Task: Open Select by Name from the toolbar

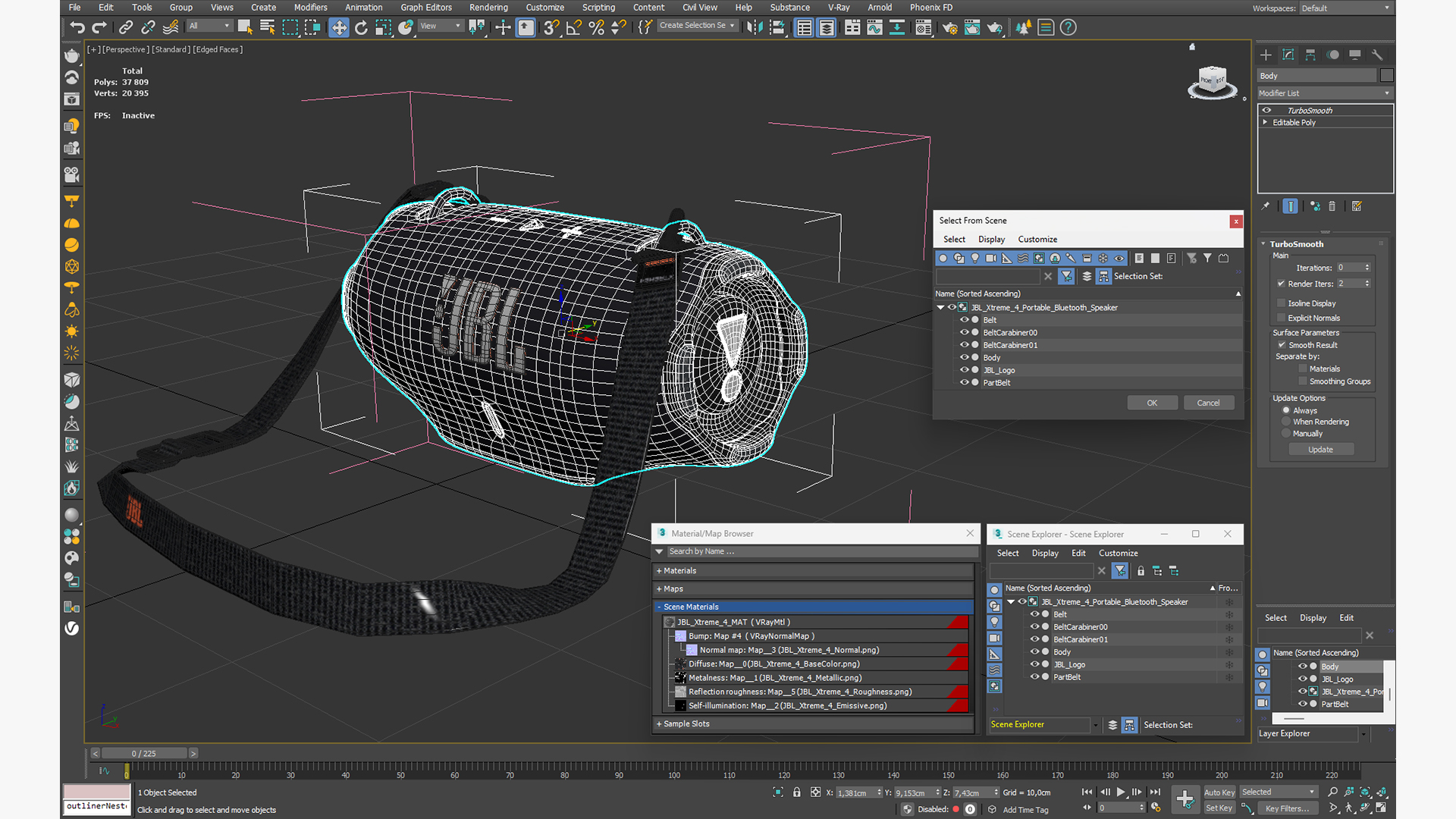Action: (x=267, y=27)
